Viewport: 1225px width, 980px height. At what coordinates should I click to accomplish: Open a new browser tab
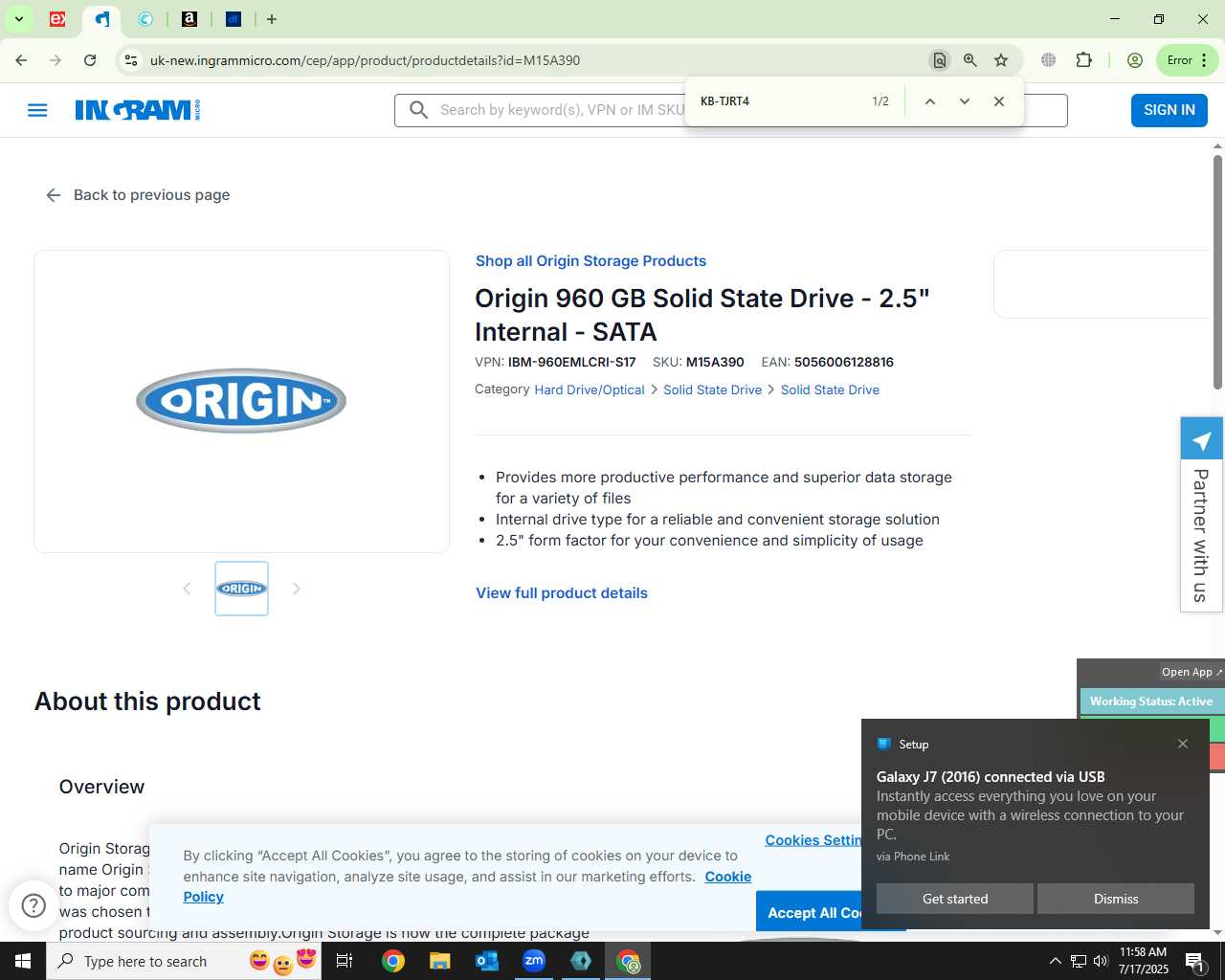pos(272,19)
